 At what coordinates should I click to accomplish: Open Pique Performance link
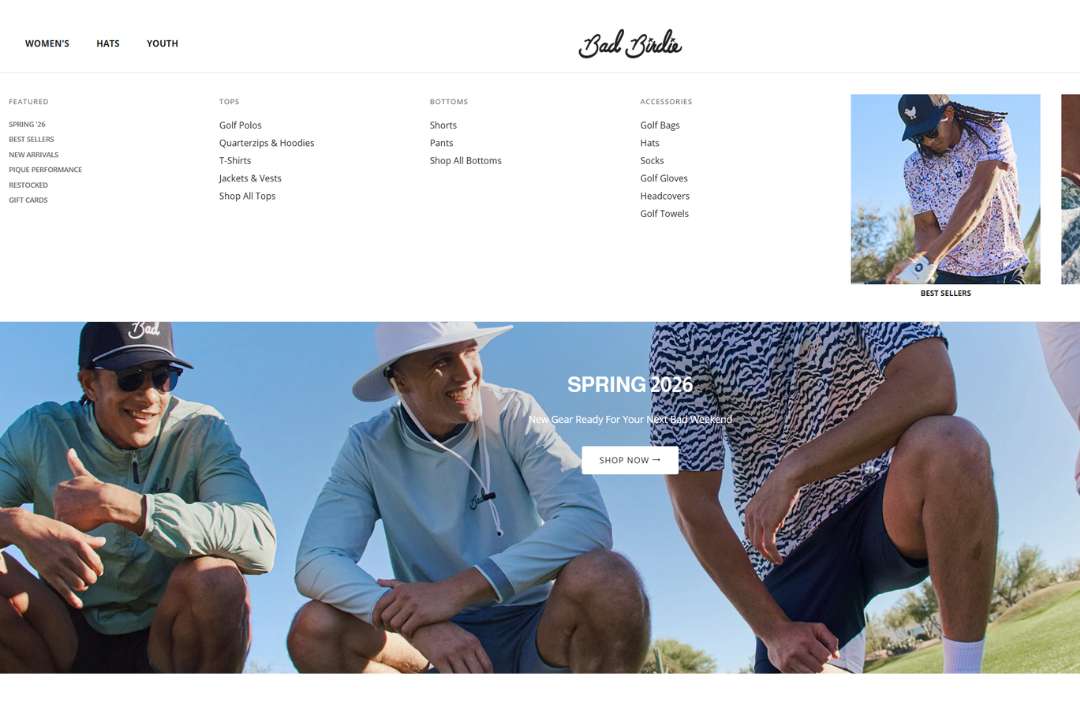pos(45,169)
